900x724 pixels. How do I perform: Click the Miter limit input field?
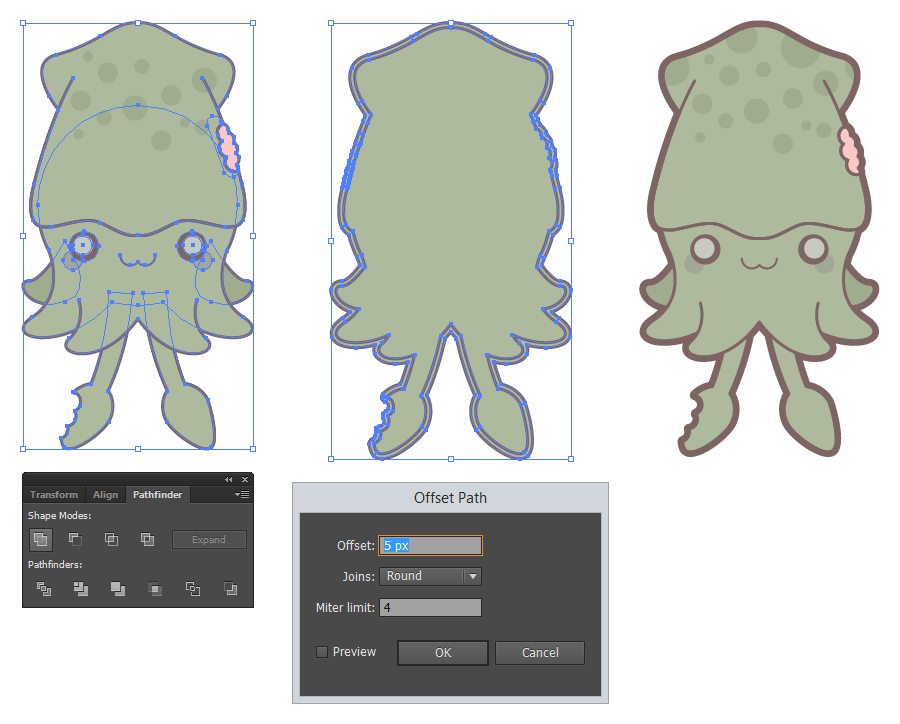[x=430, y=607]
